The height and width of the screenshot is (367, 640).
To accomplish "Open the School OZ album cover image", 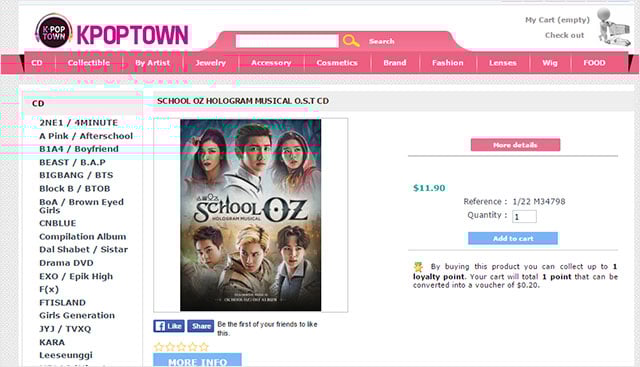I will pos(251,215).
